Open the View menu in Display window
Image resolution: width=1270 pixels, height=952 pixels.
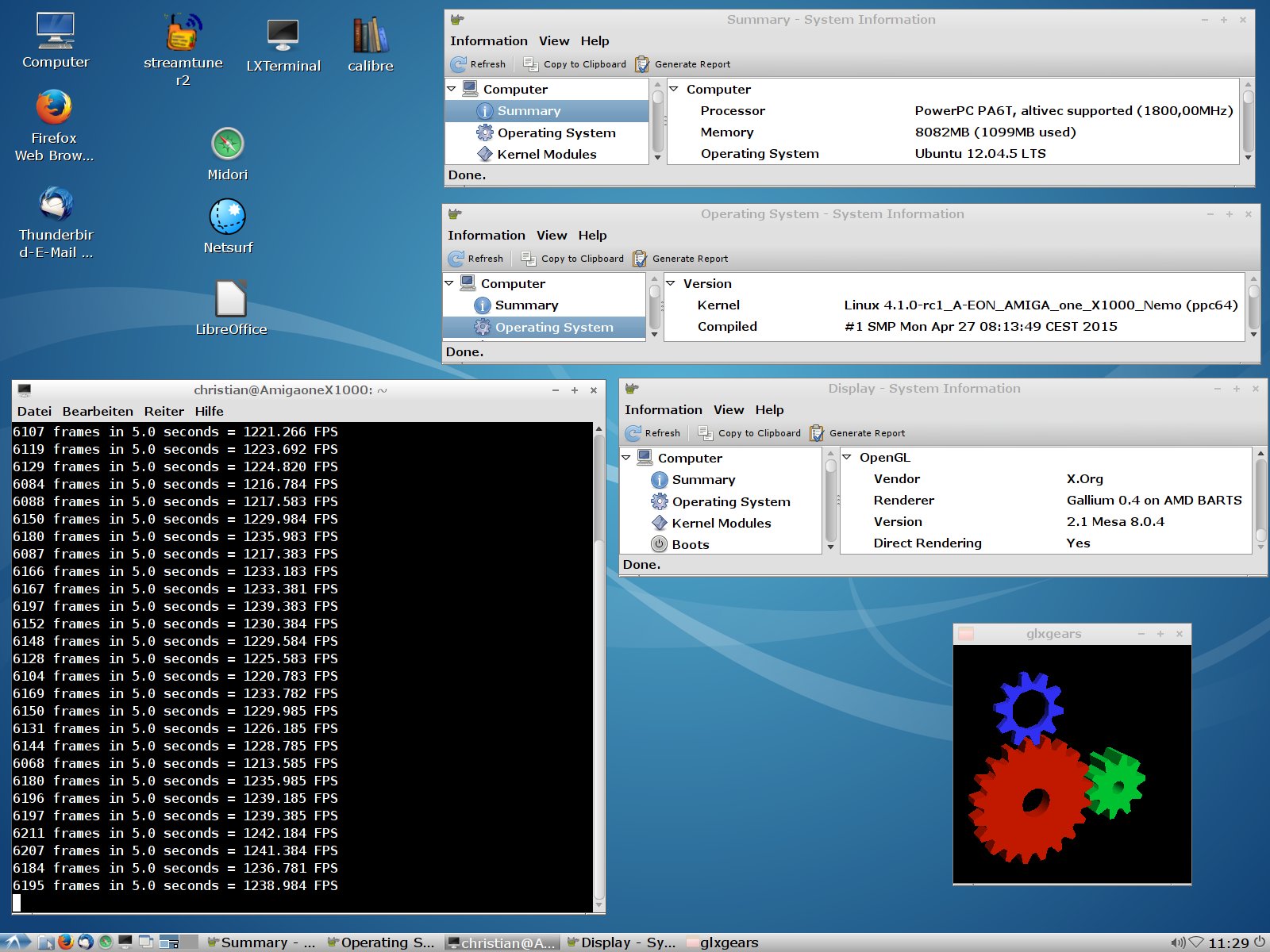click(x=728, y=409)
